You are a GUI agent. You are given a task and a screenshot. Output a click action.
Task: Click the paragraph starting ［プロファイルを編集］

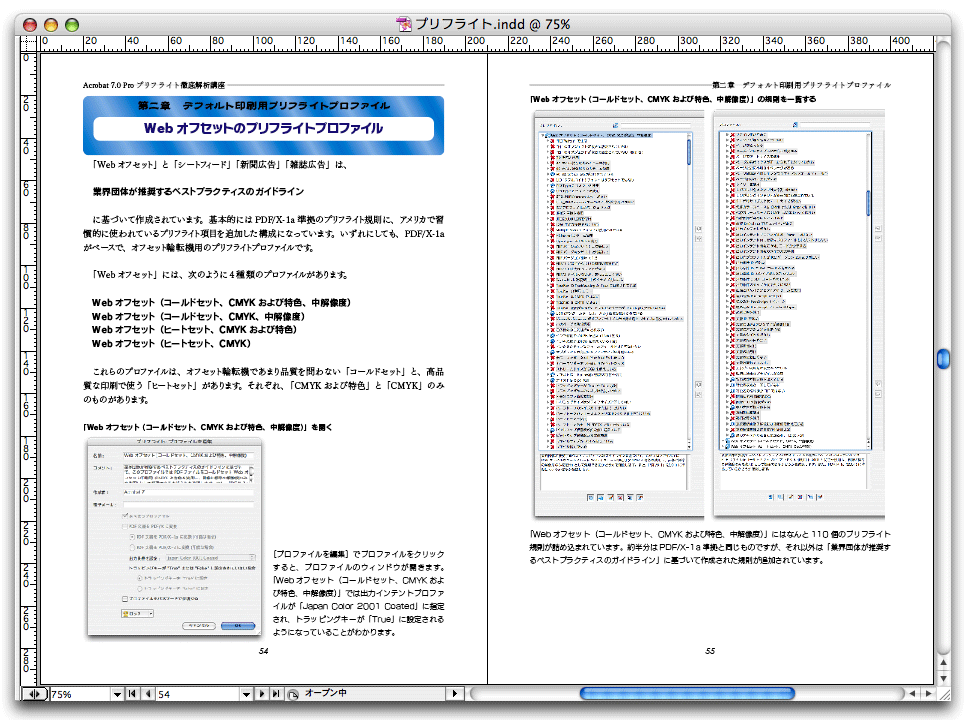pyautogui.click(x=359, y=593)
